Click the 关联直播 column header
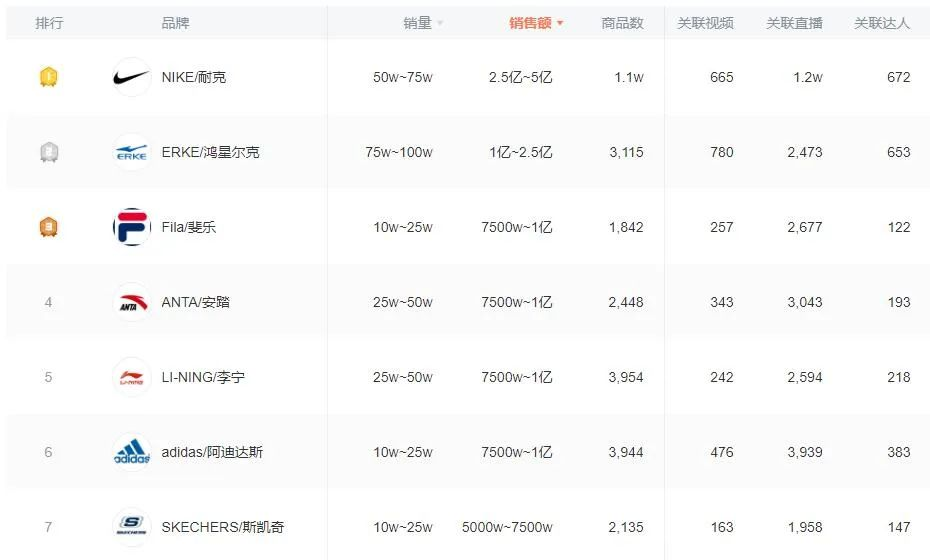930x560 pixels. click(x=794, y=23)
